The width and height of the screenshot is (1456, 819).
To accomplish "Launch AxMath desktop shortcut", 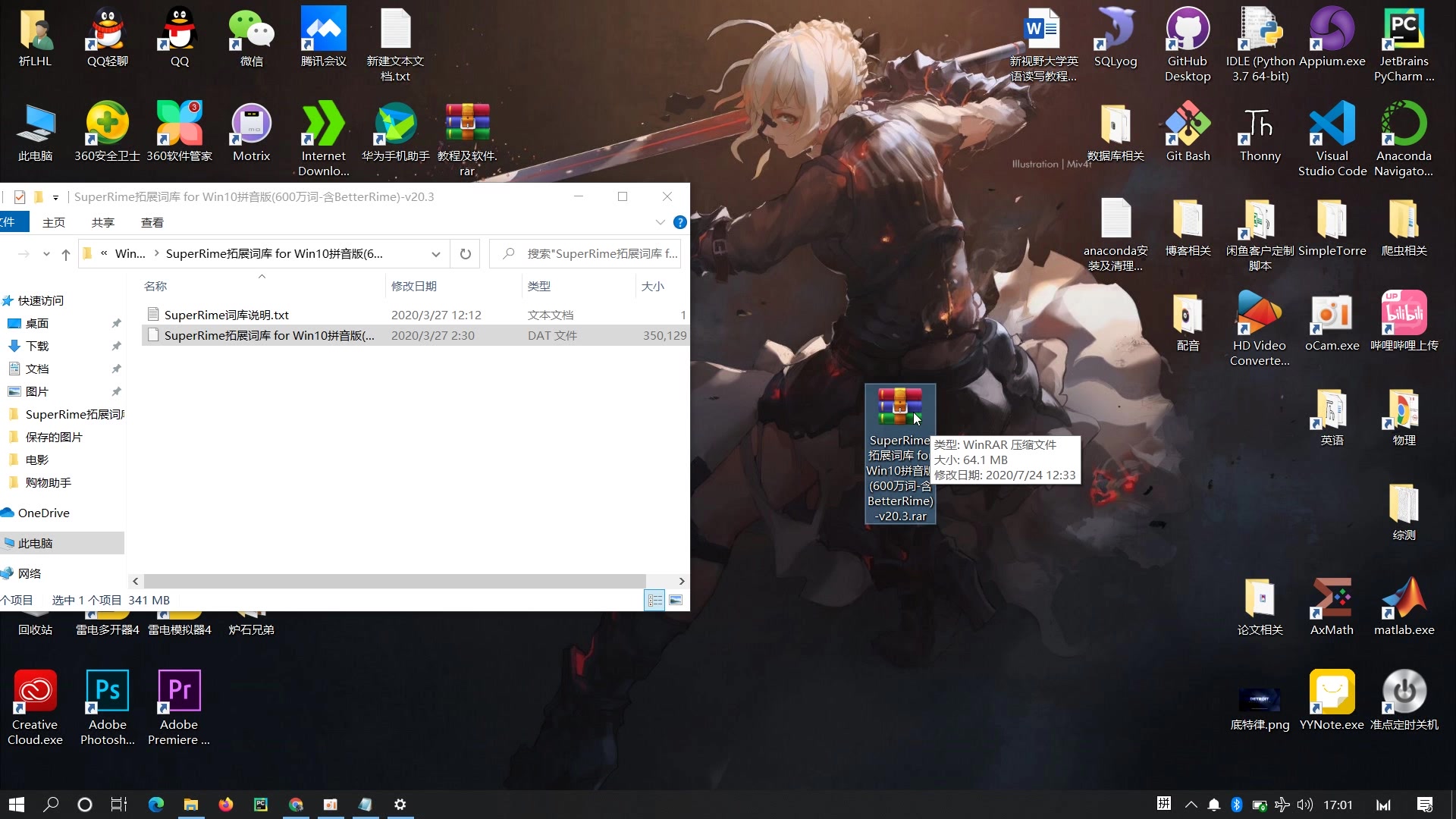I will 1332,605.
